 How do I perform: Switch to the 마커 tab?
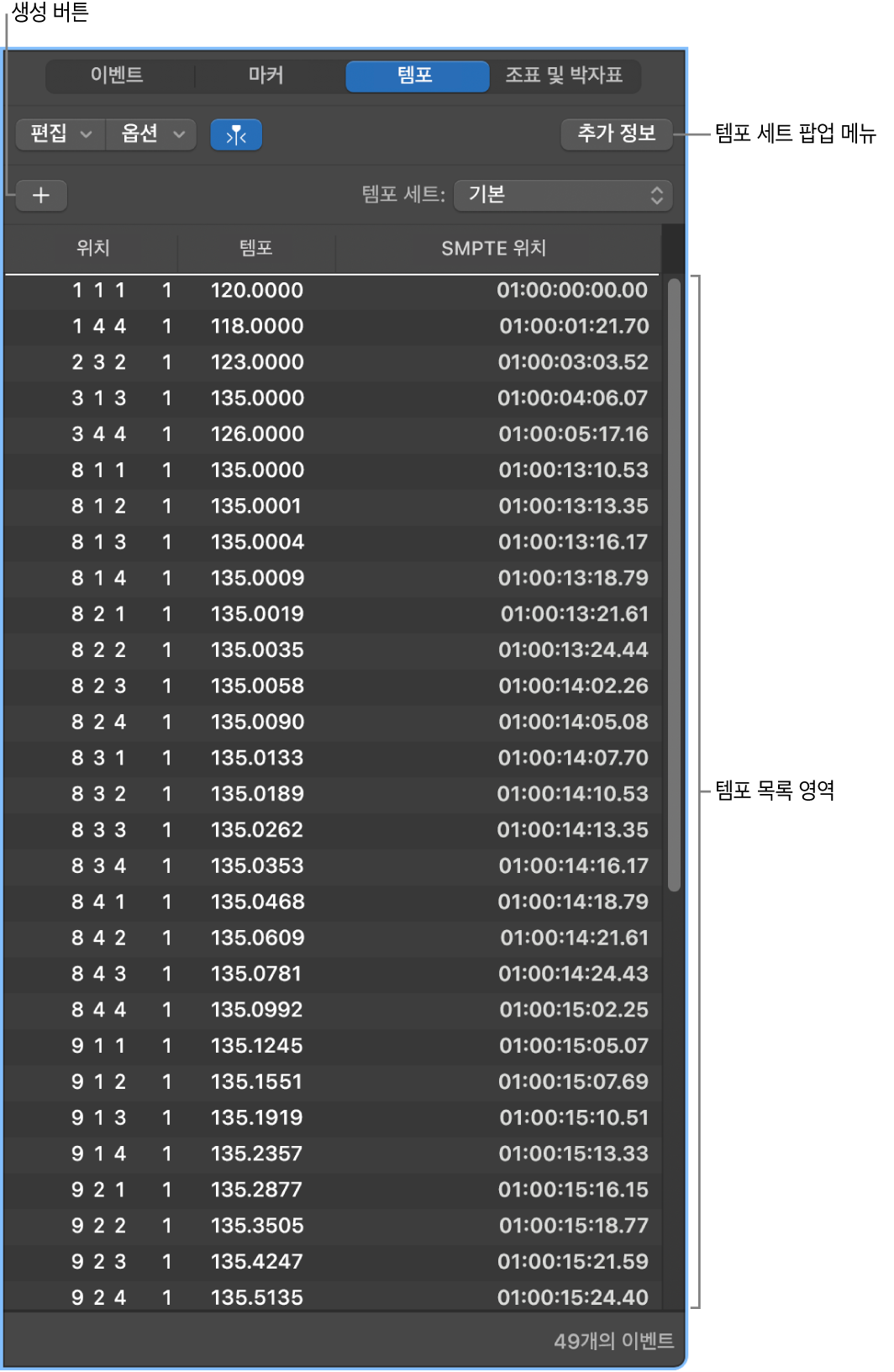point(267,76)
